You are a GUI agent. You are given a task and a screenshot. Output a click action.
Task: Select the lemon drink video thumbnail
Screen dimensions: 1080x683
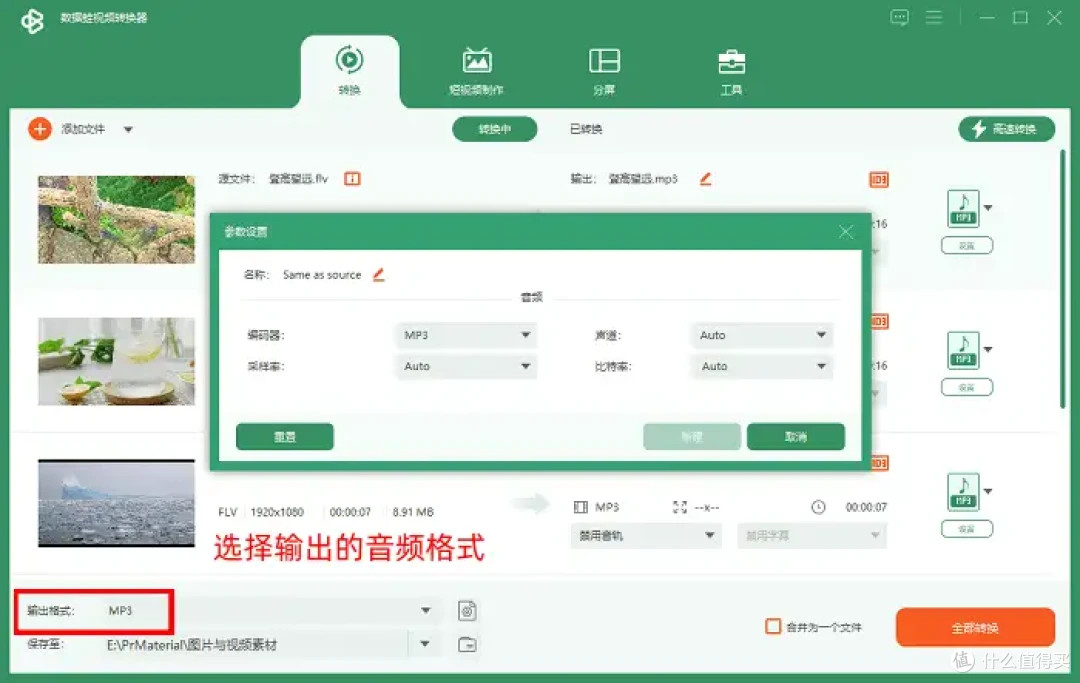[116, 361]
